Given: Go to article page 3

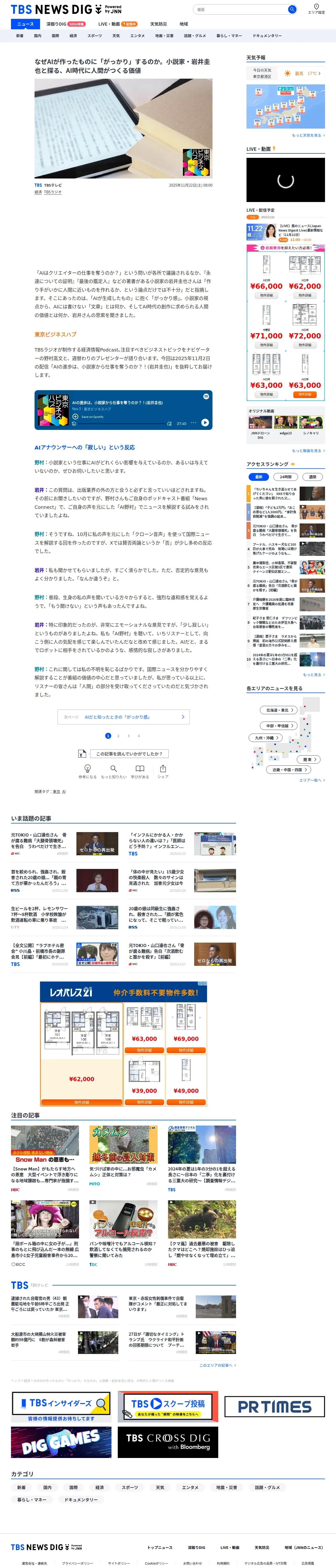Looking at the screenshot, I should 129,736.
